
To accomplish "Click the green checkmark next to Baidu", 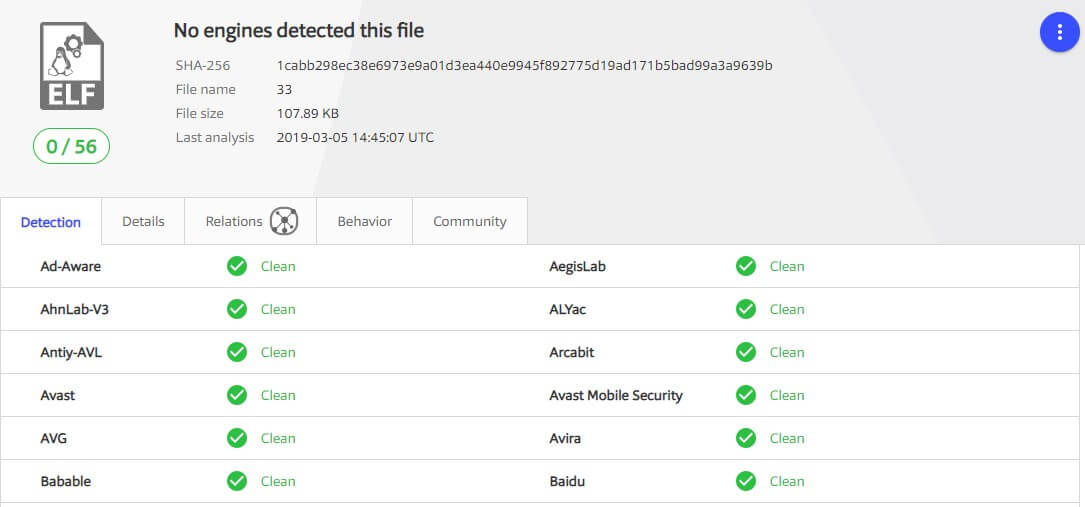I will (x=746, y=481).
